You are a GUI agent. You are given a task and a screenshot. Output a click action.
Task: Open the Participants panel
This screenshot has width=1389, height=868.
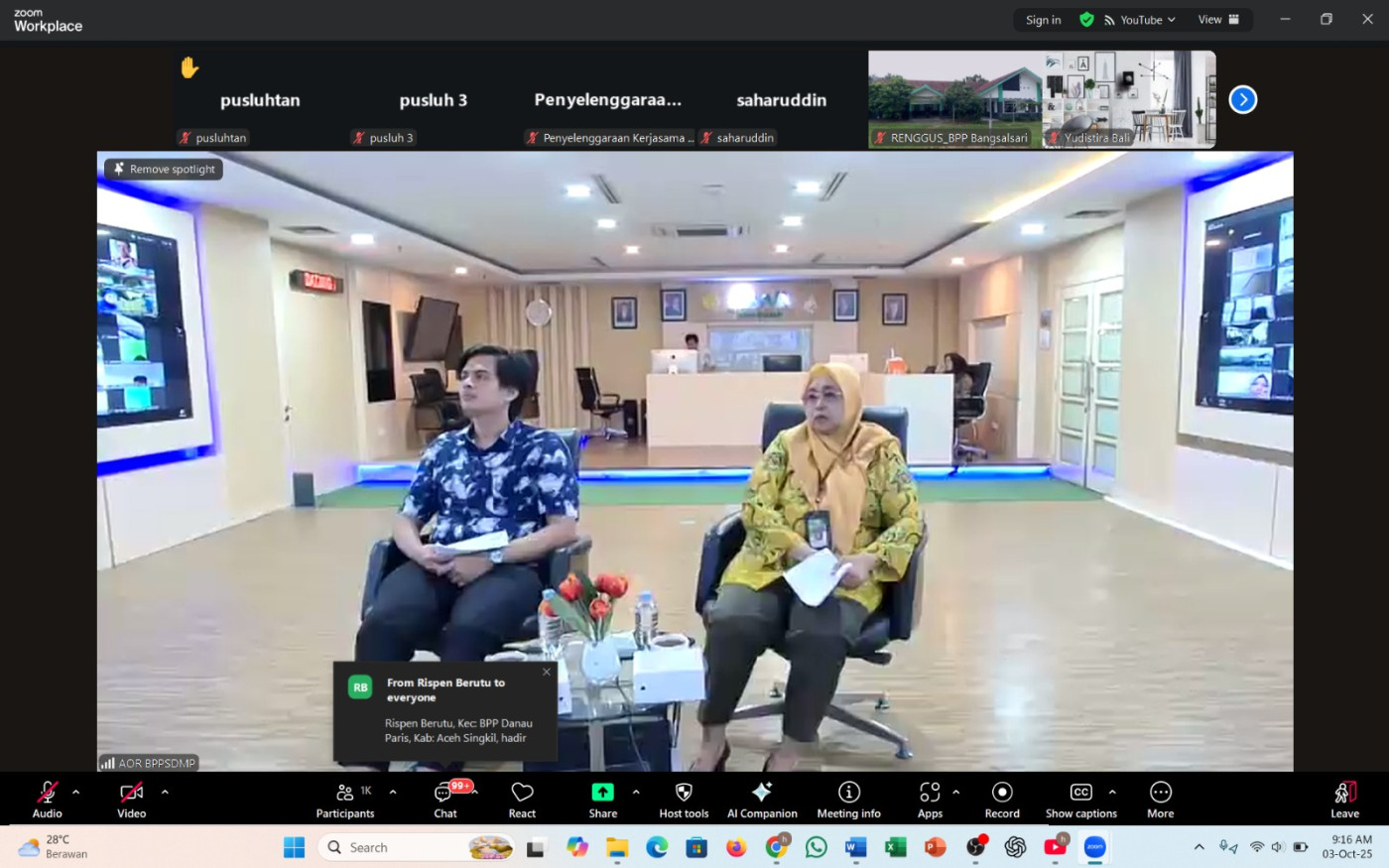(x=344, y=800)
